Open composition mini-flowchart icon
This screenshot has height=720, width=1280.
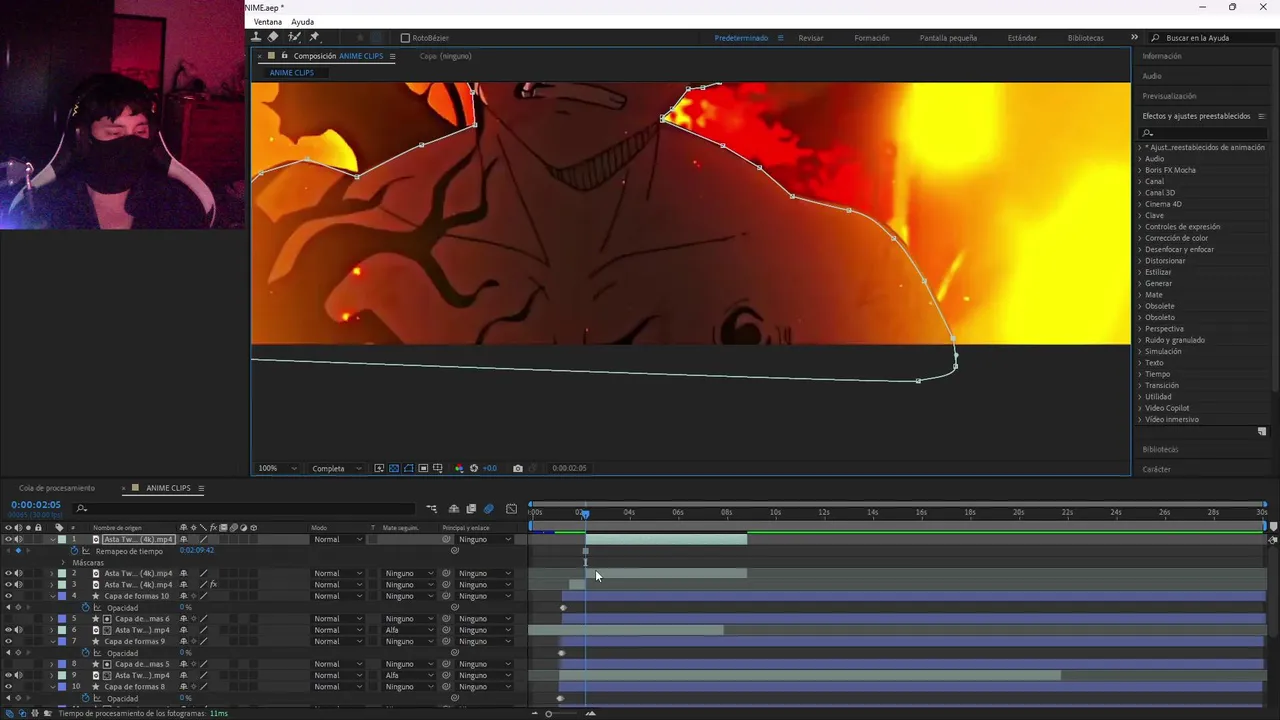coord(432,509)
